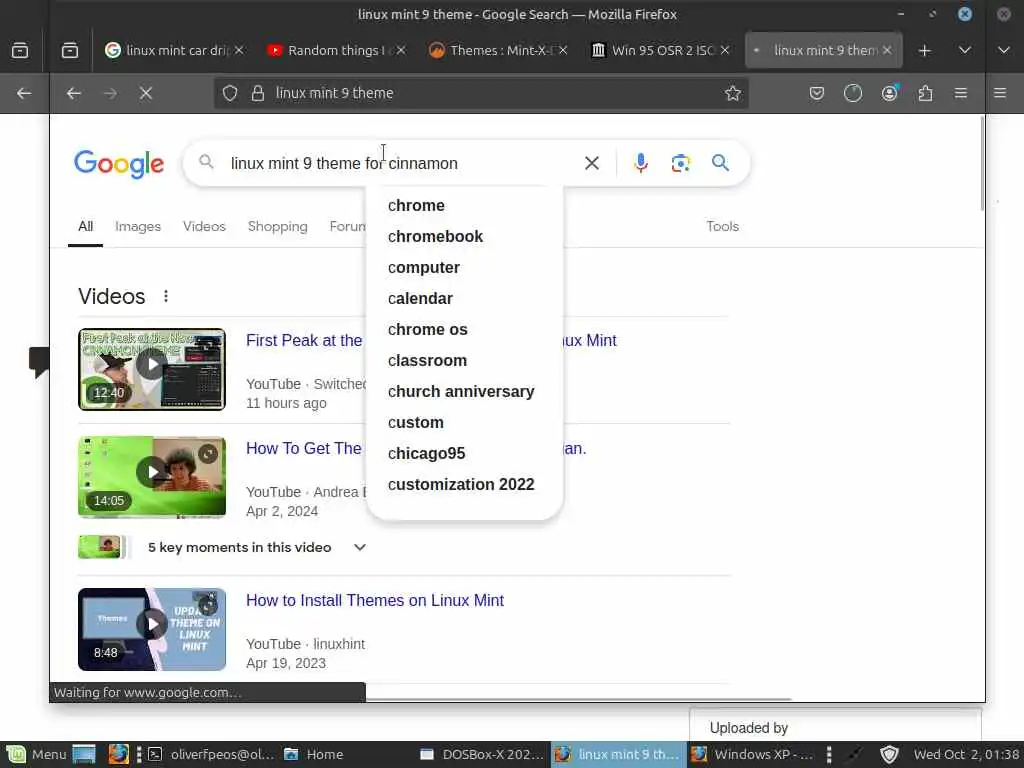This screenshot has width=1024, height=768.
Task: Stop loading the page
Action: tap(146, 93)
